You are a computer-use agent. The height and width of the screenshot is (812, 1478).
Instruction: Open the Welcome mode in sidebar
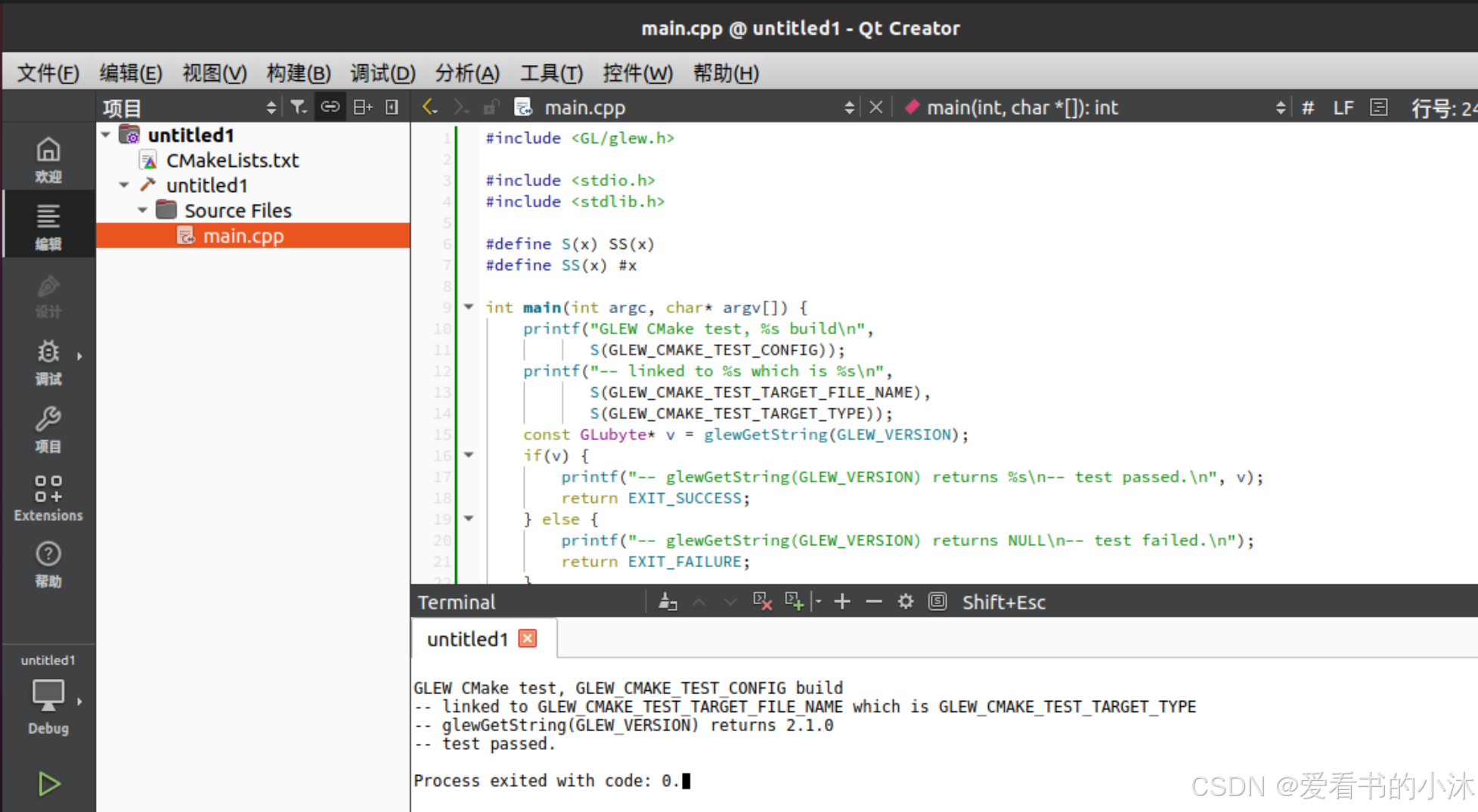click(48, 160)
